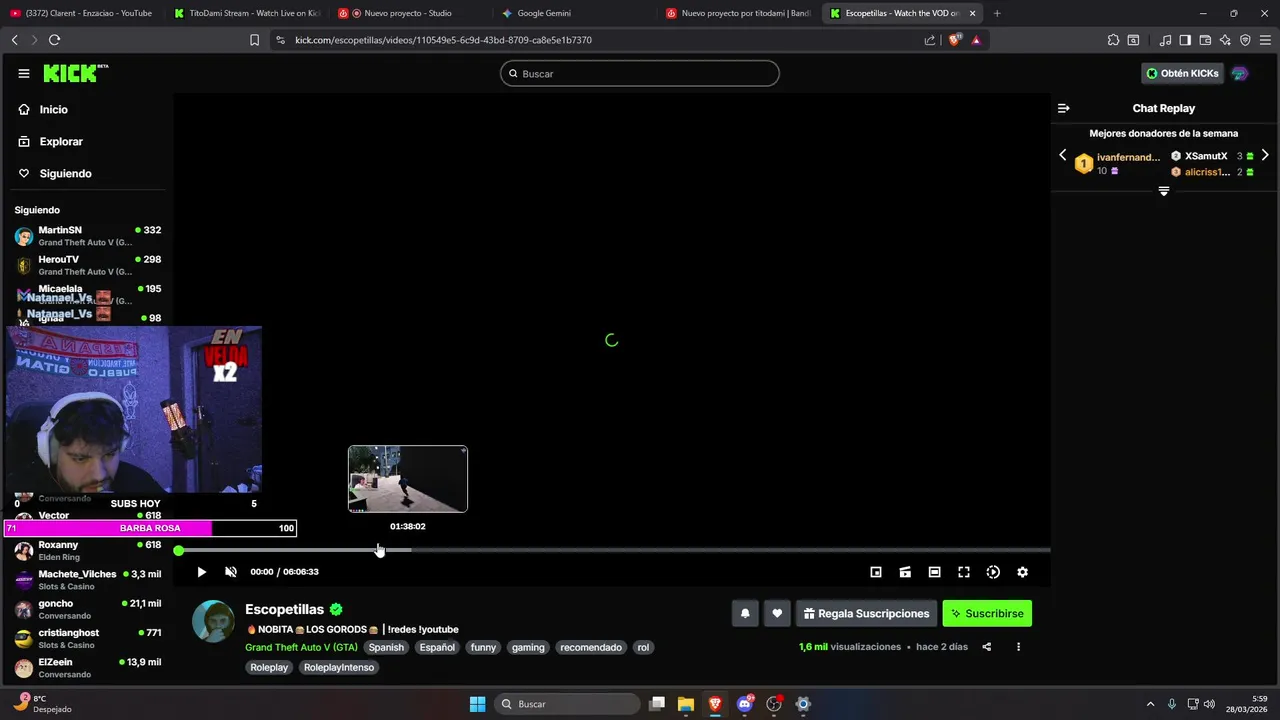The image size is (1280, 720).
Task: Bookmark this page in the address bar
Action: [254, 40]
